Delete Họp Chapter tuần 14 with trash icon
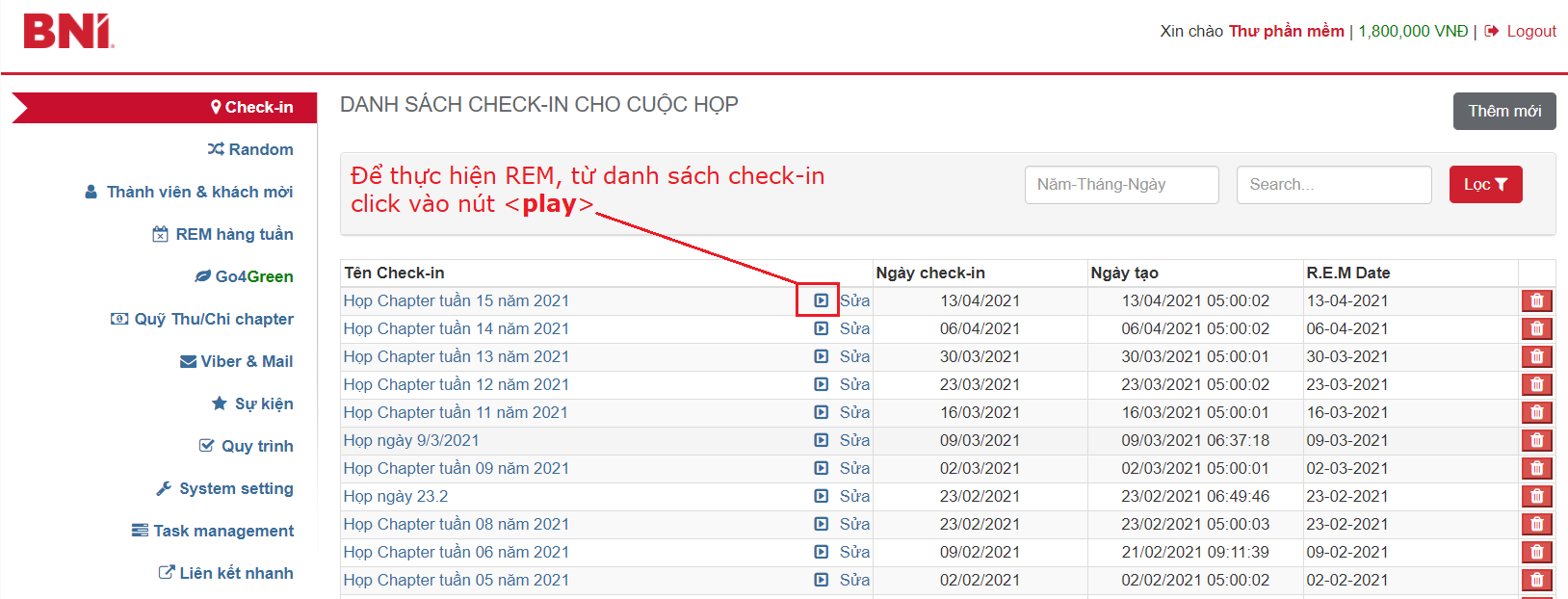 pyautogui.click(x=1536, y=328)
